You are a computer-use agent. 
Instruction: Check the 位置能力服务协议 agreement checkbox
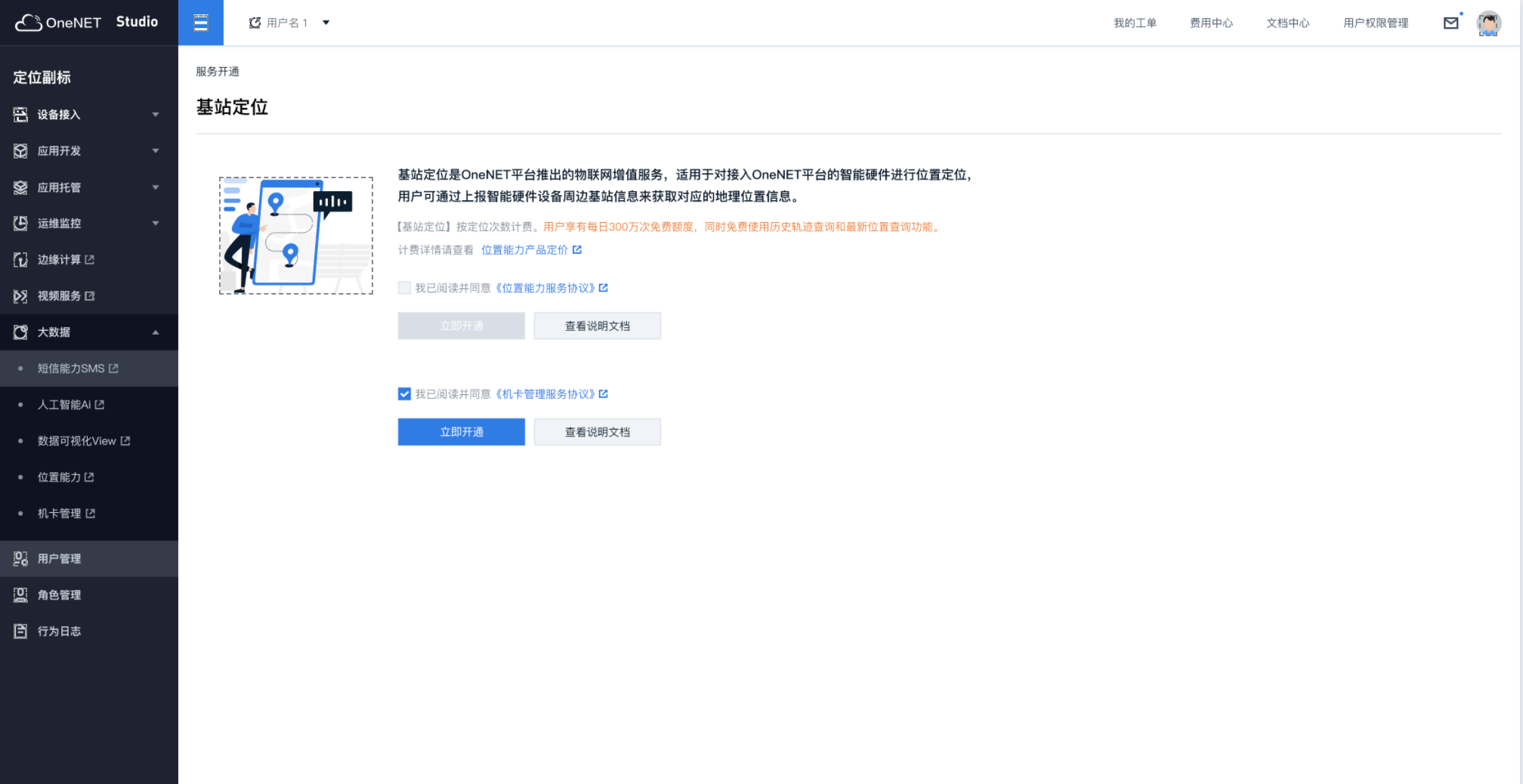click(x=405, y=288)
